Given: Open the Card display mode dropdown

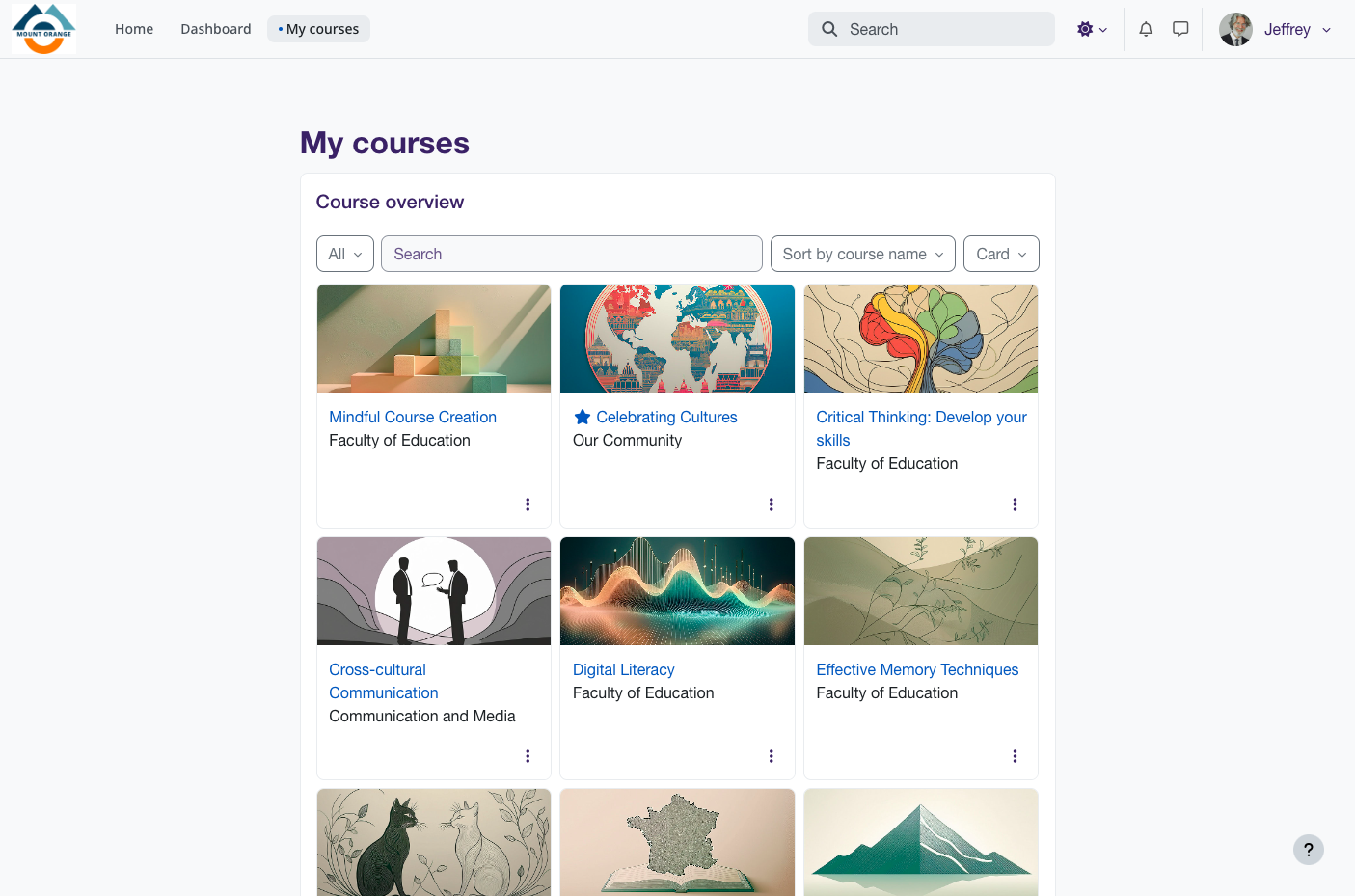Looking at the screenshot, I should [1001, 254].
